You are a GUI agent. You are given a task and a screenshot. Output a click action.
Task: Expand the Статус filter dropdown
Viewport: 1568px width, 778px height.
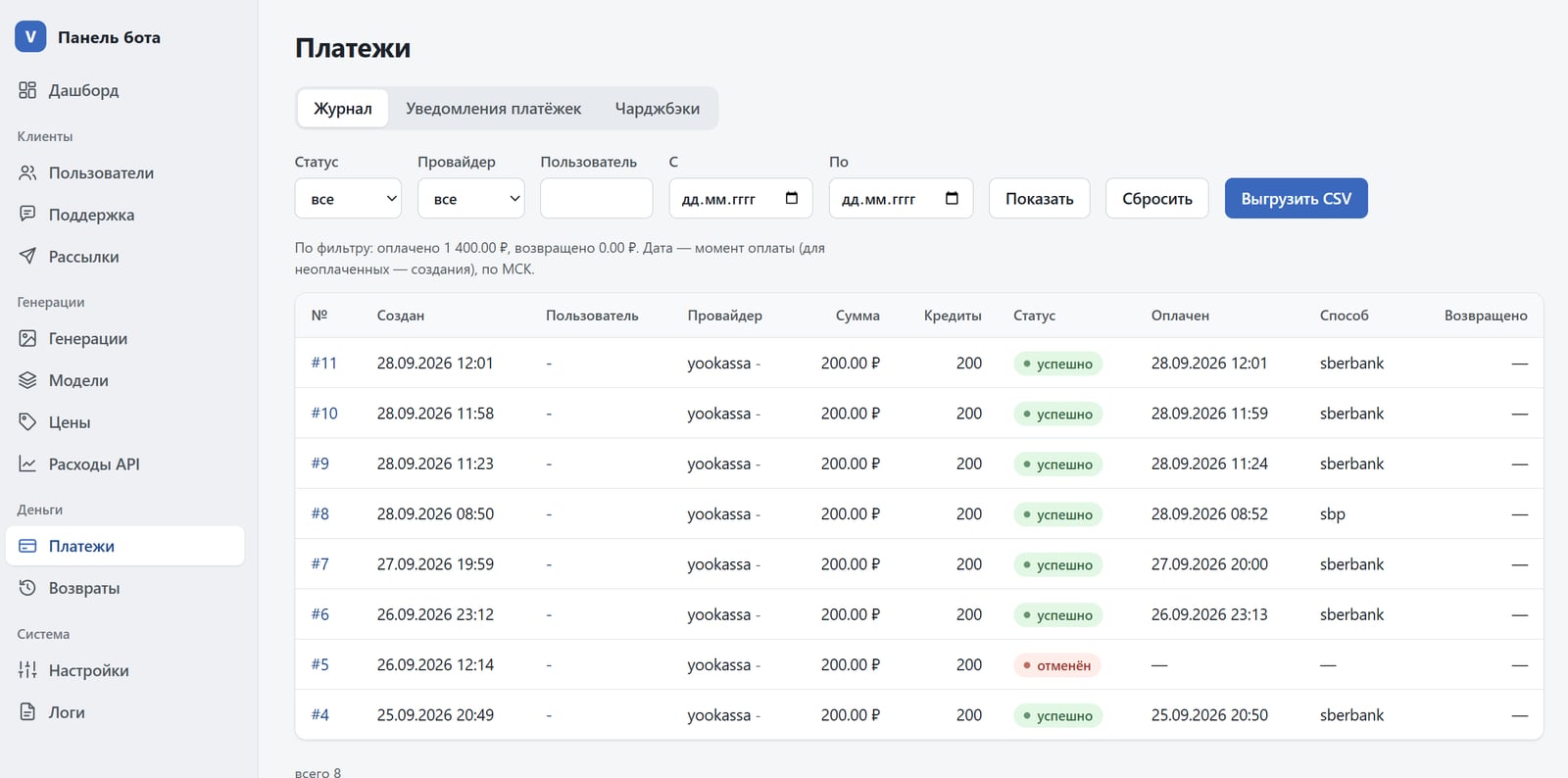point(348,198)
